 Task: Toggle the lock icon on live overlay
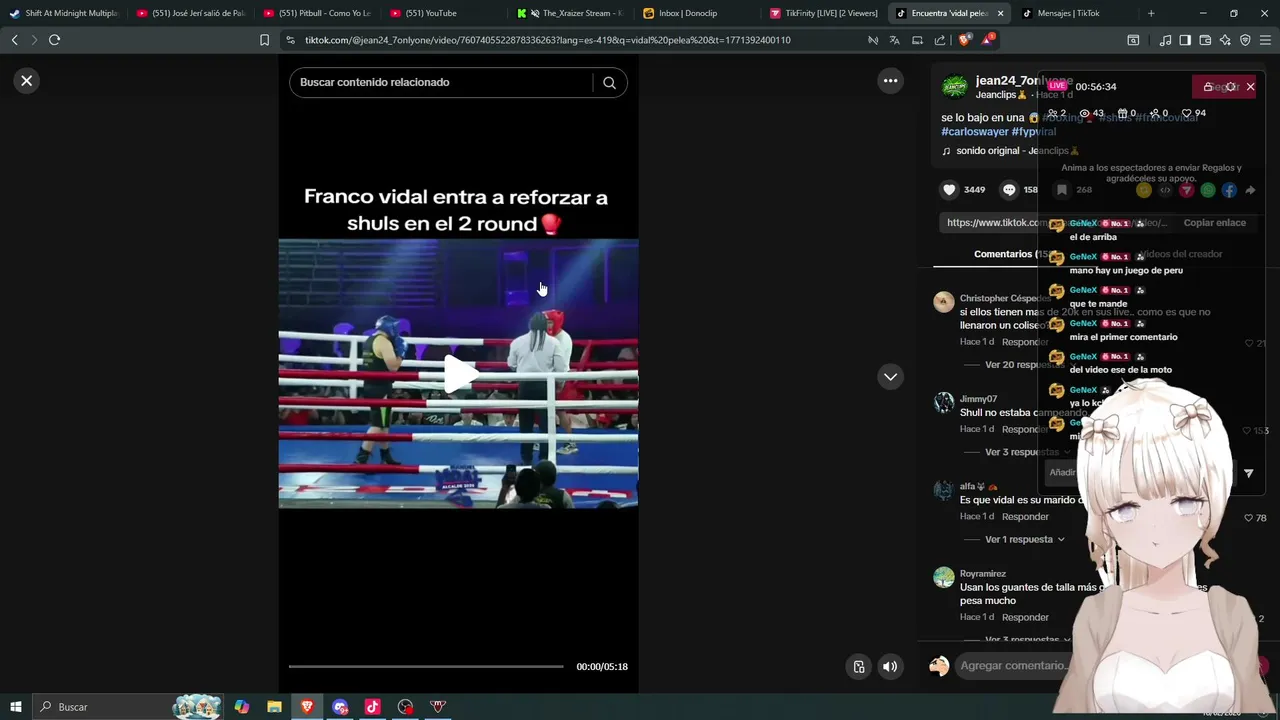tap(1208, 87)
